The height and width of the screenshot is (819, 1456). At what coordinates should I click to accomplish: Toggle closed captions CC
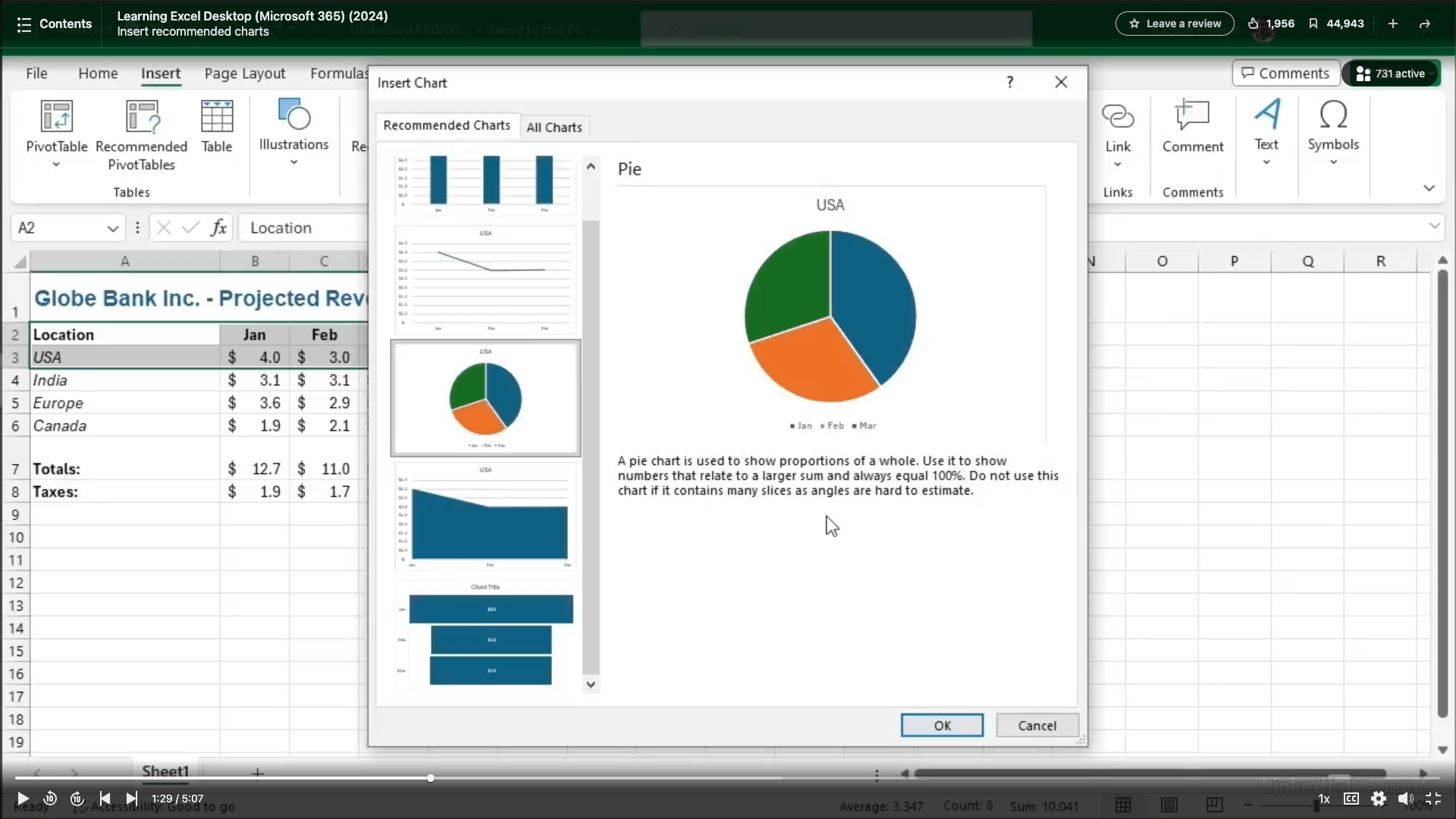coord(1351,799)
